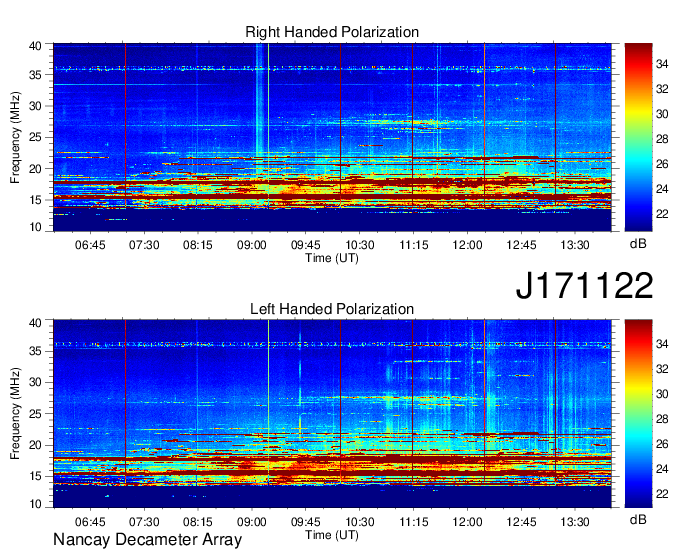Click the 07:30 tick of the right-handed plot

pos(144,245)
